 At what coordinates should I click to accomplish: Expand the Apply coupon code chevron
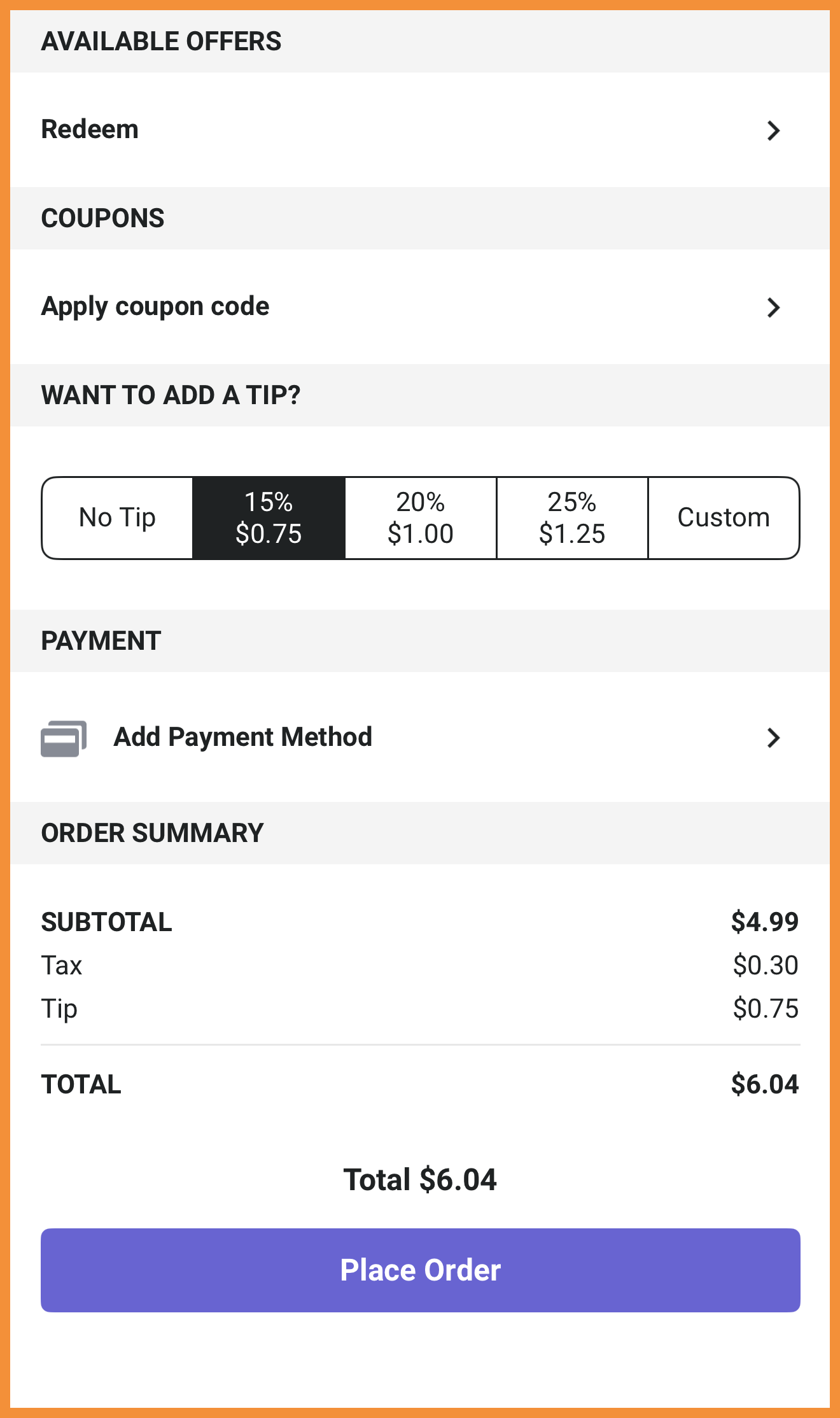[773, 307]
